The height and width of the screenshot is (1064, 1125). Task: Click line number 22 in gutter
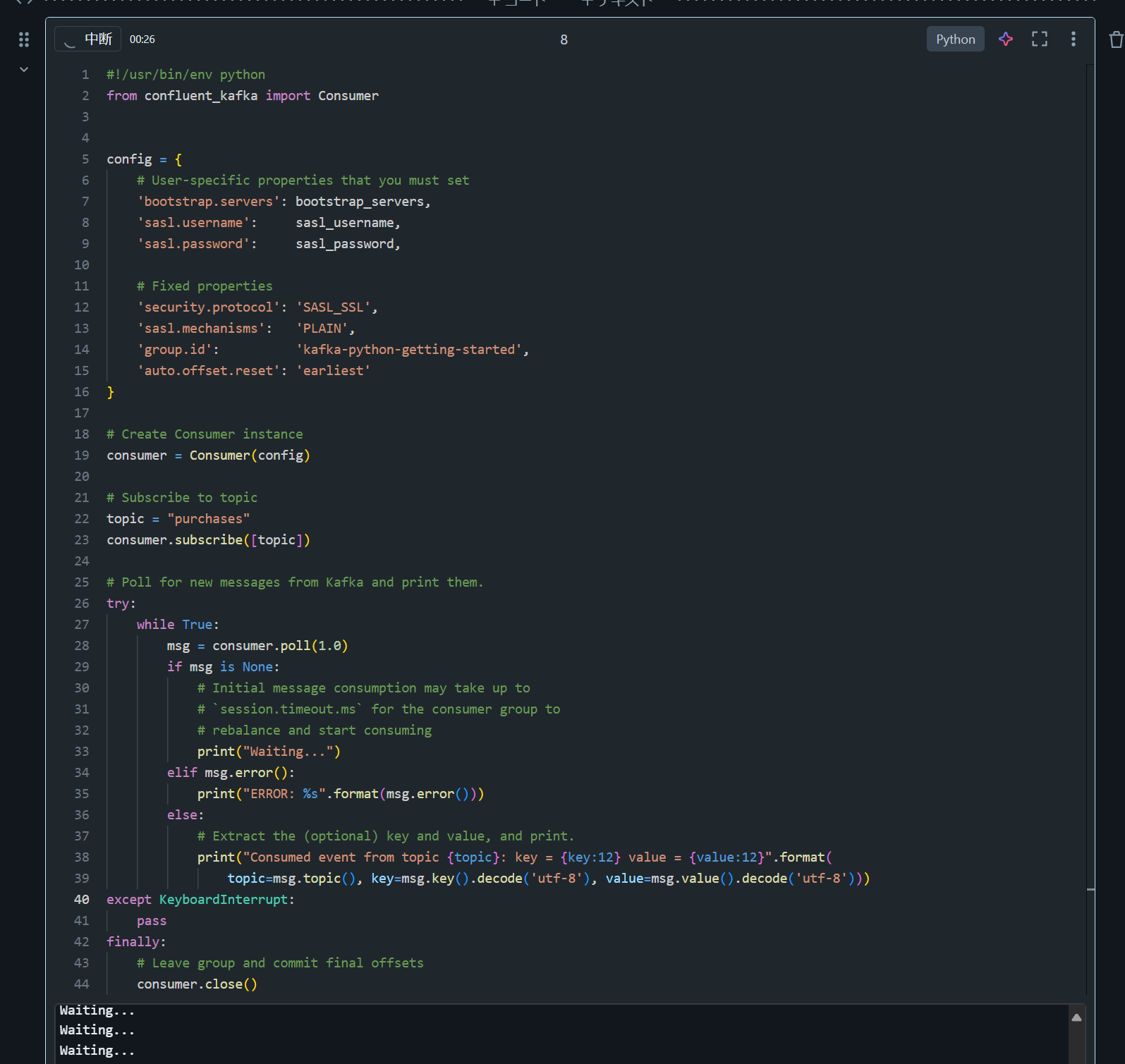point(82,519)
